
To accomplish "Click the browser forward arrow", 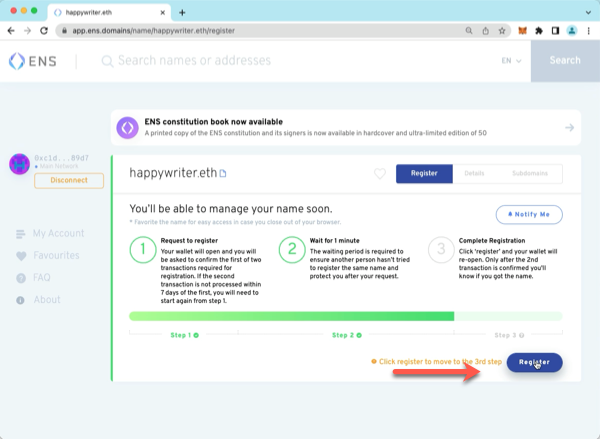I will [27, 31].
